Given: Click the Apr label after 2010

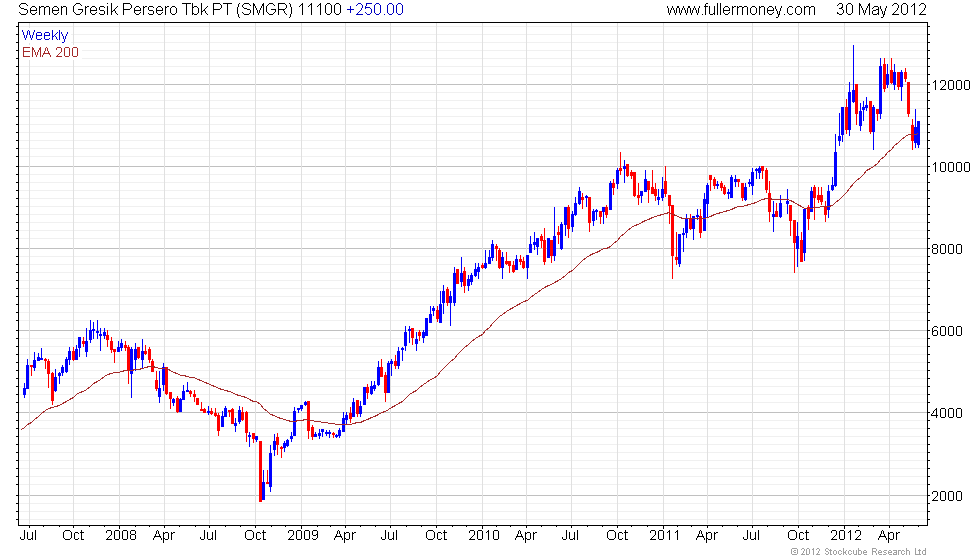Looking at the screenshot, I should click(526, 536).
